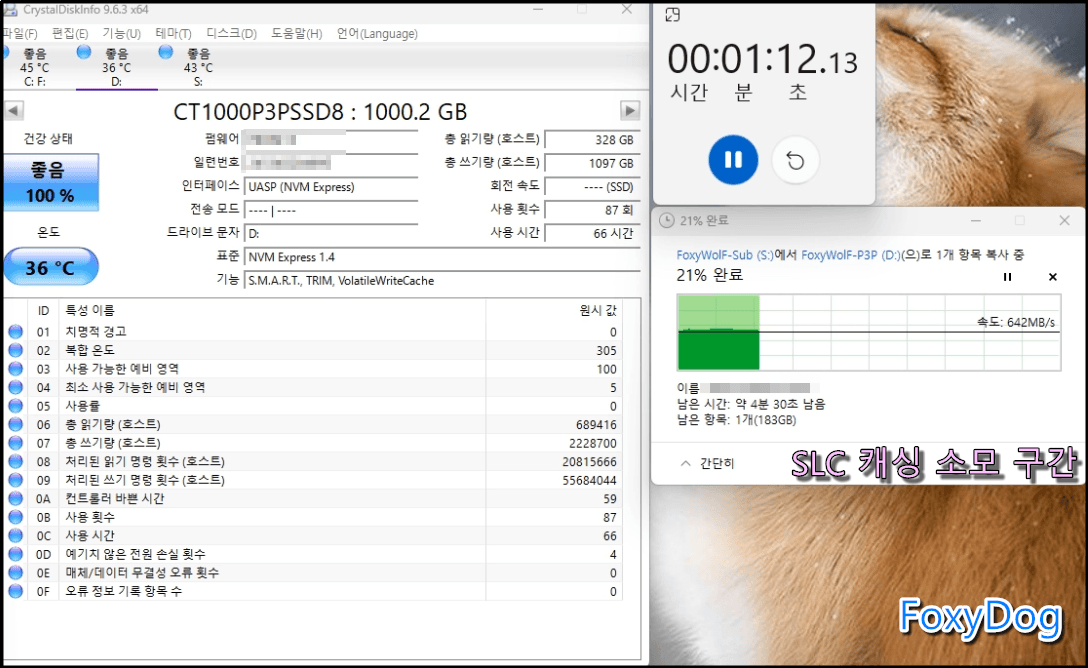The height and width of the screenshot is (668, 1088).
Task: Click the 사용 횟수 value 87 회
Action: [592, 209]
